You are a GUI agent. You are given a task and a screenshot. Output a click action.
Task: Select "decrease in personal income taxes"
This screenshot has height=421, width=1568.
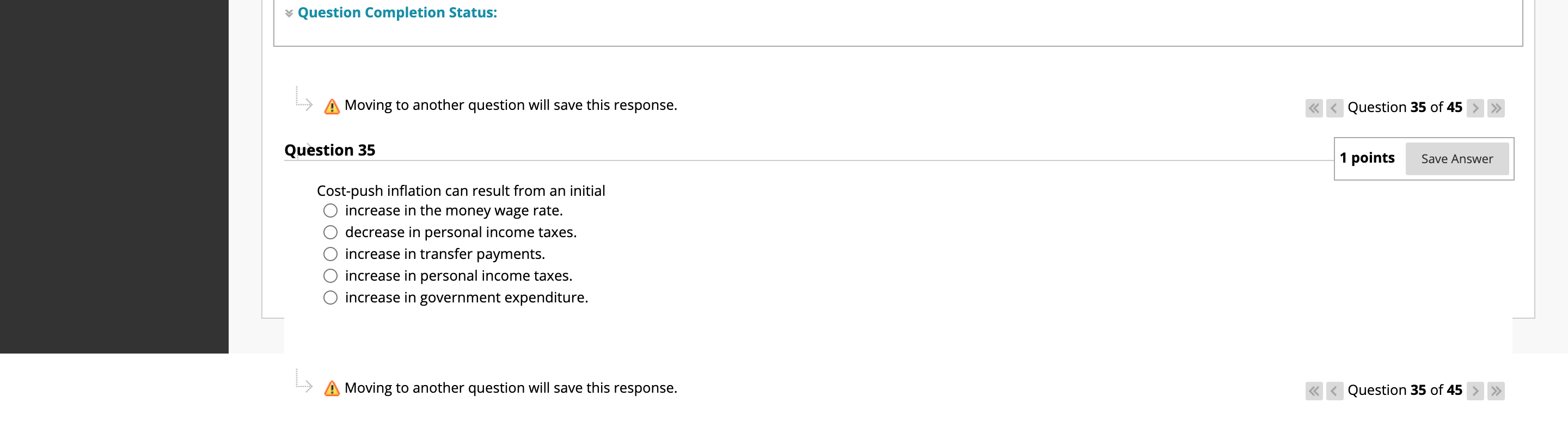[330, 232]
